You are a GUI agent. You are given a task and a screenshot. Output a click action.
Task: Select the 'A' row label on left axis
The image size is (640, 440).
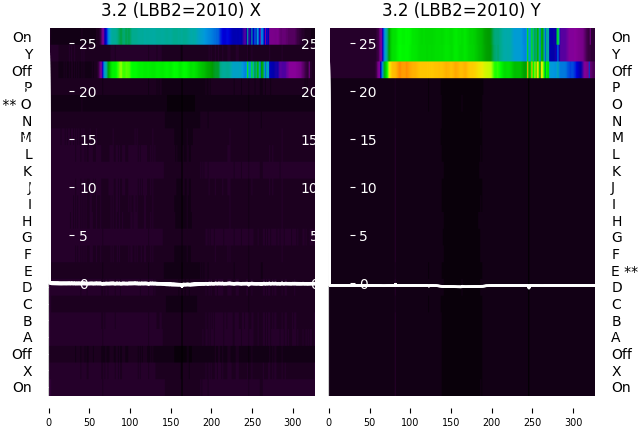[27, 338]
